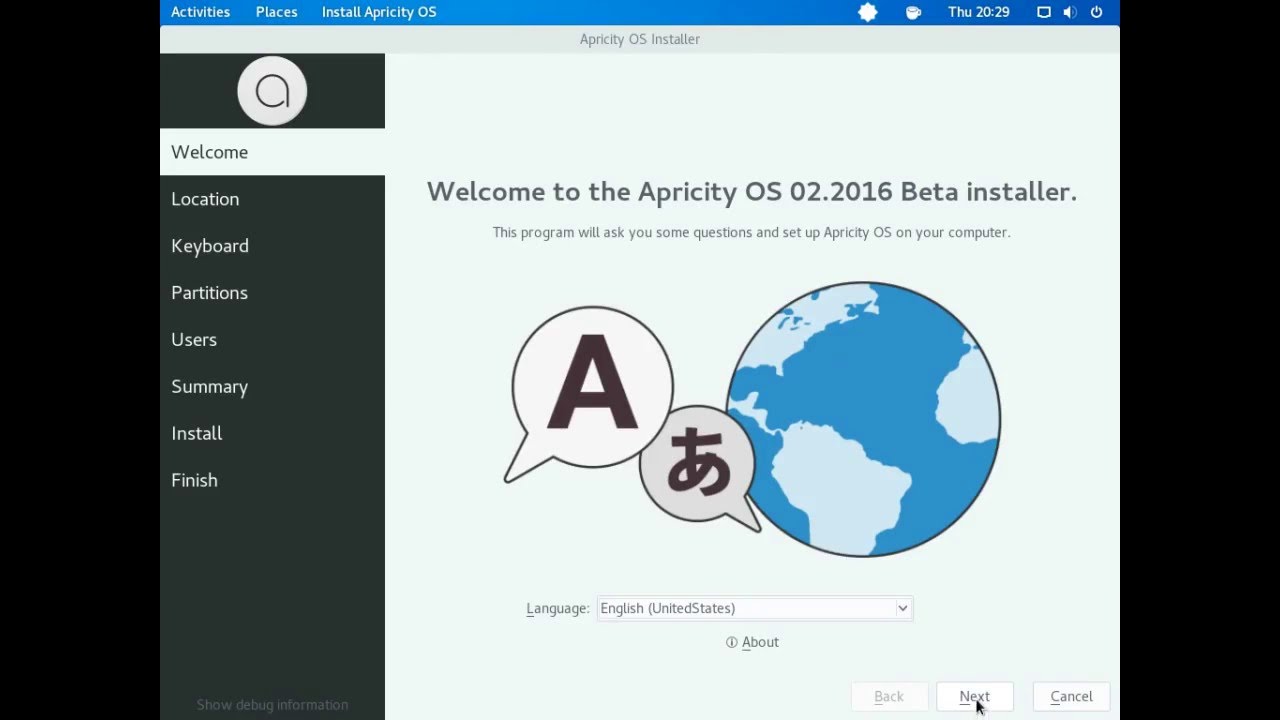This screenshot has width=1280, height=720.
Task: Click the Next button
Action: click(975, 697)
